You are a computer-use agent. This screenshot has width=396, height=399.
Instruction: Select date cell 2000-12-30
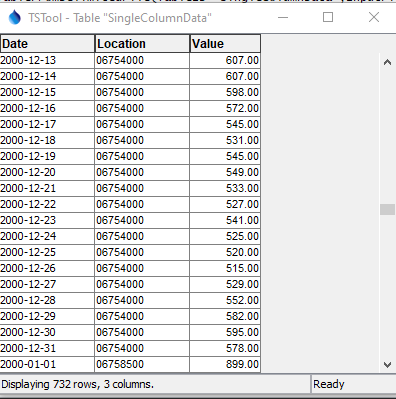pos(47,332)
